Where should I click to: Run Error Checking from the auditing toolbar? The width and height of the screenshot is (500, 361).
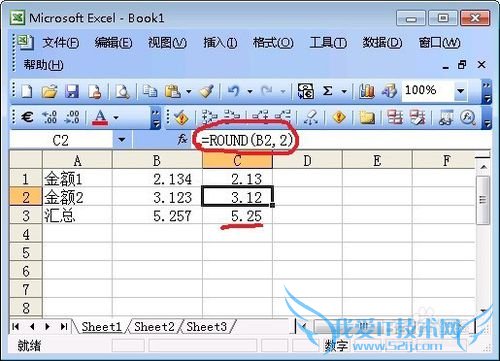[181, 117]
